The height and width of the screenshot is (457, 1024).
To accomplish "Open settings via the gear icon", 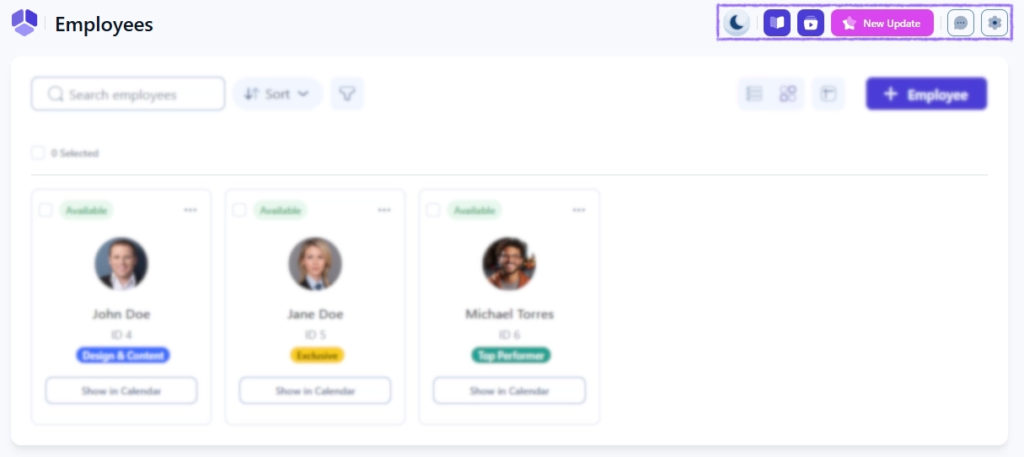I will [x=994, y=23].
